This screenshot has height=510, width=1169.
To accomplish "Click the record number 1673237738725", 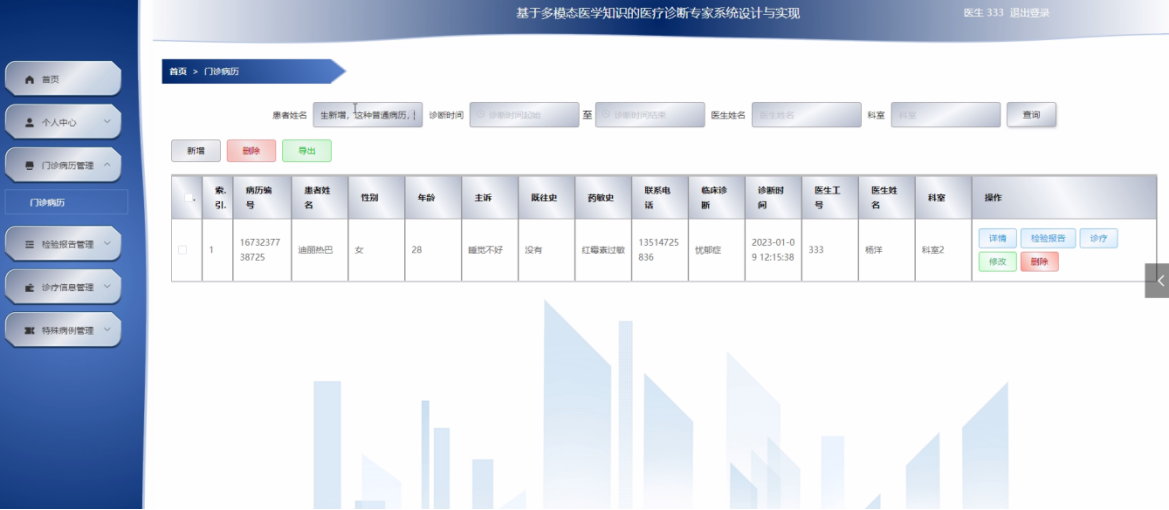I will point(261,250).
